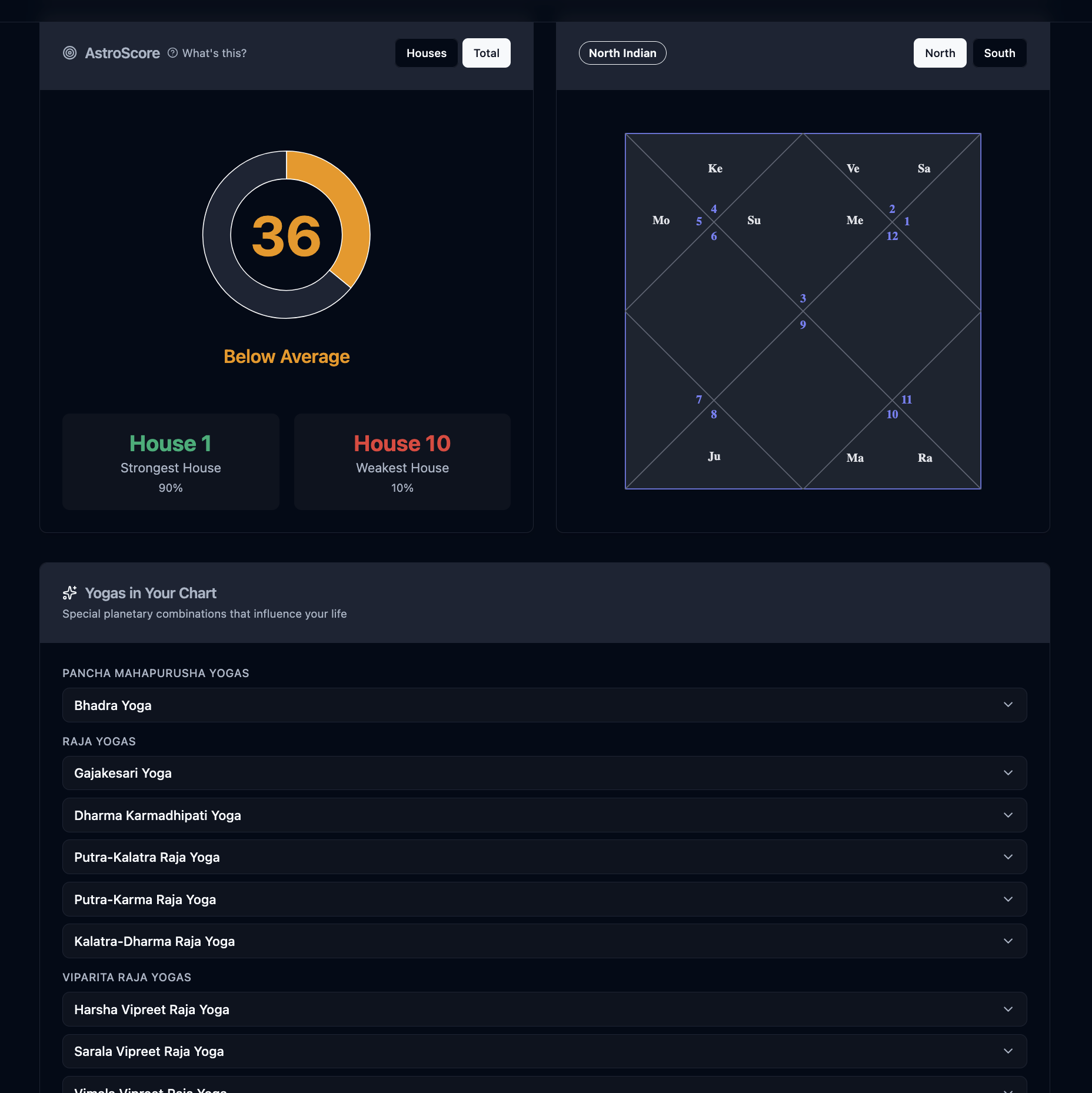Image resolution: width=1092 pixels, height=1093 pixels.
Task: Click the Putra-Karma Raja Yoga chevron icon
Action: pos(1008,899)
